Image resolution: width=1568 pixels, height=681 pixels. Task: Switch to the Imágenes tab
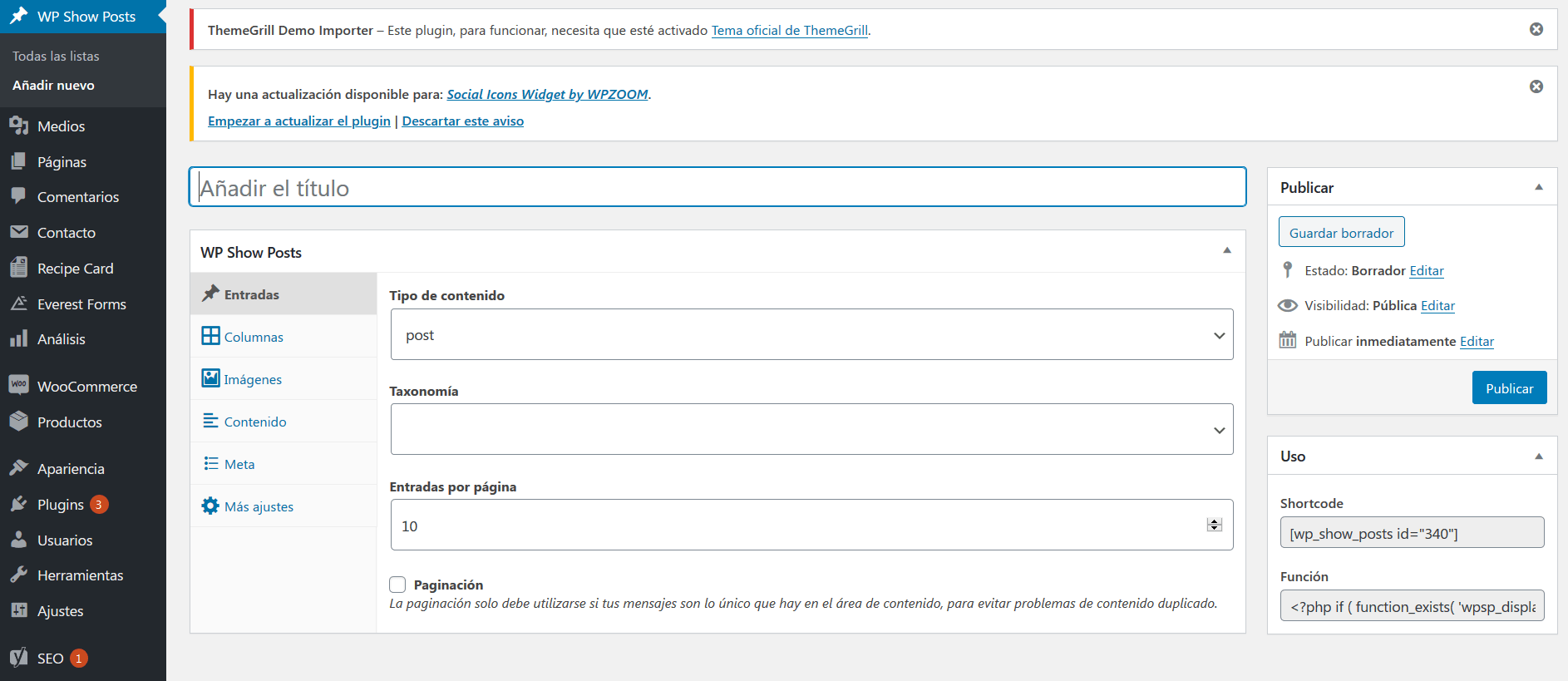click(284, 378)
